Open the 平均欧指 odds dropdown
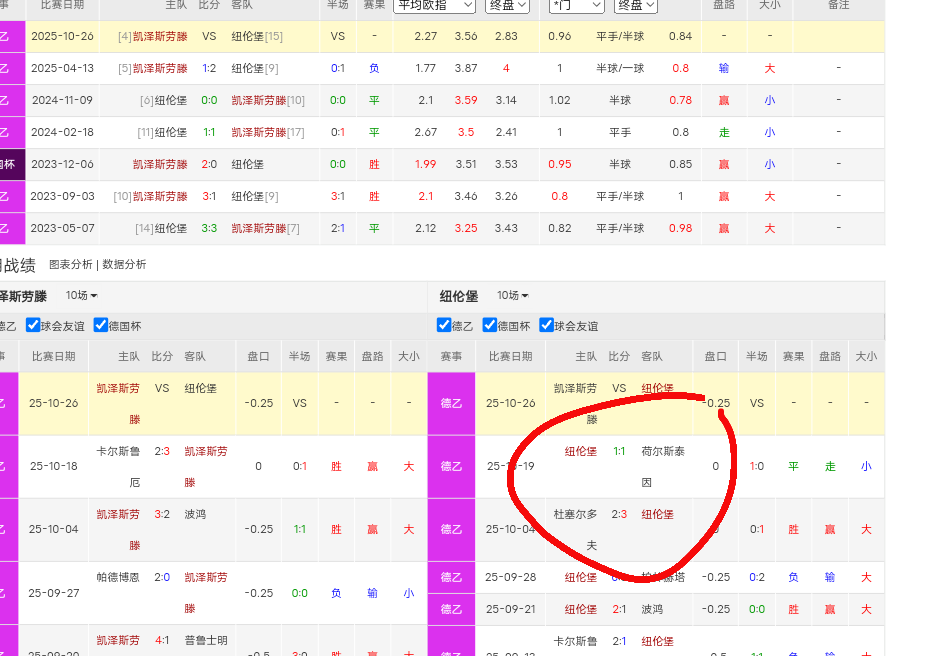This screenshot has height=656, width=942. pos(434,6)
